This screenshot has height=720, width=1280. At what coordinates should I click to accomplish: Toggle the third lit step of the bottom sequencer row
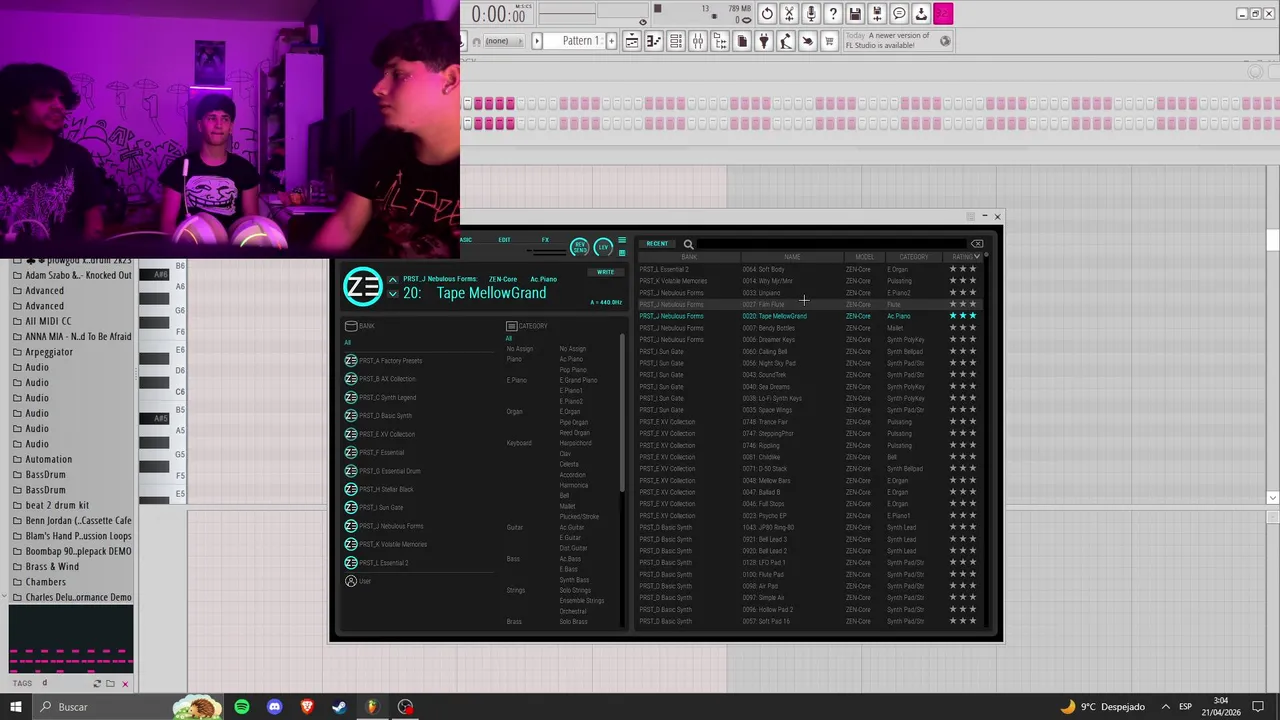pos(500,123)
